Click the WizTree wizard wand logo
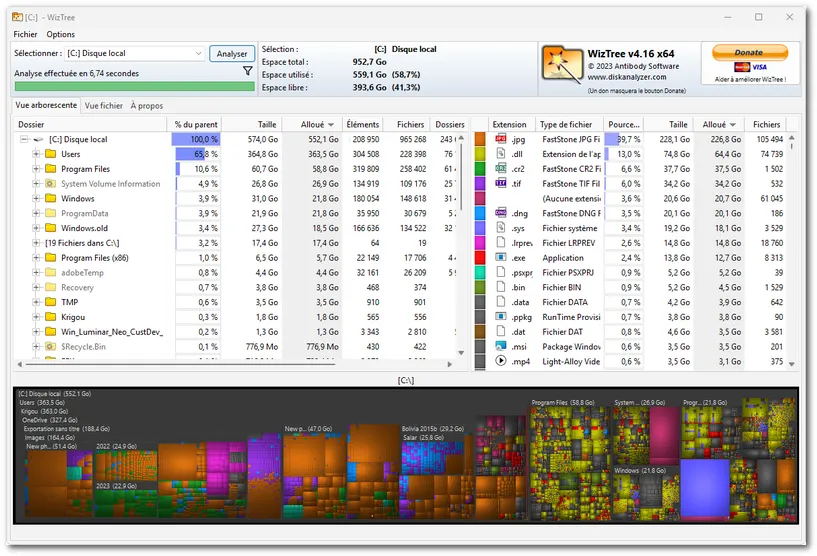Viewport: 817px width, 556px height. tap(562, 65)
